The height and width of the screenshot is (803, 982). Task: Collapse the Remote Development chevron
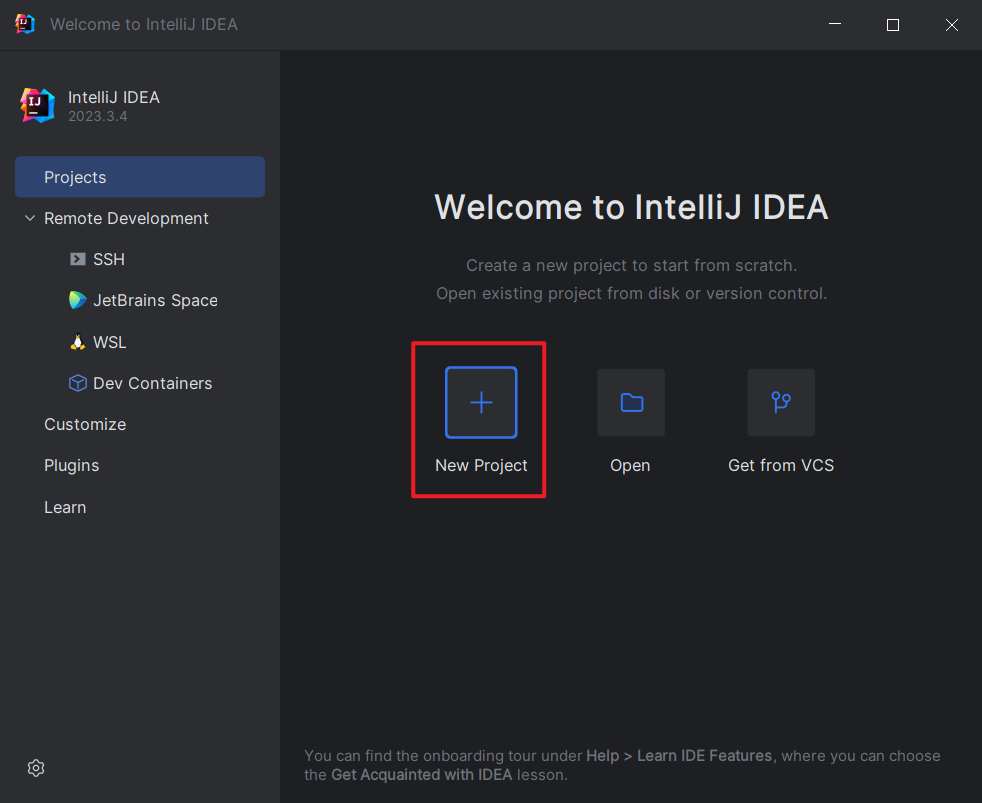[29, 218]
